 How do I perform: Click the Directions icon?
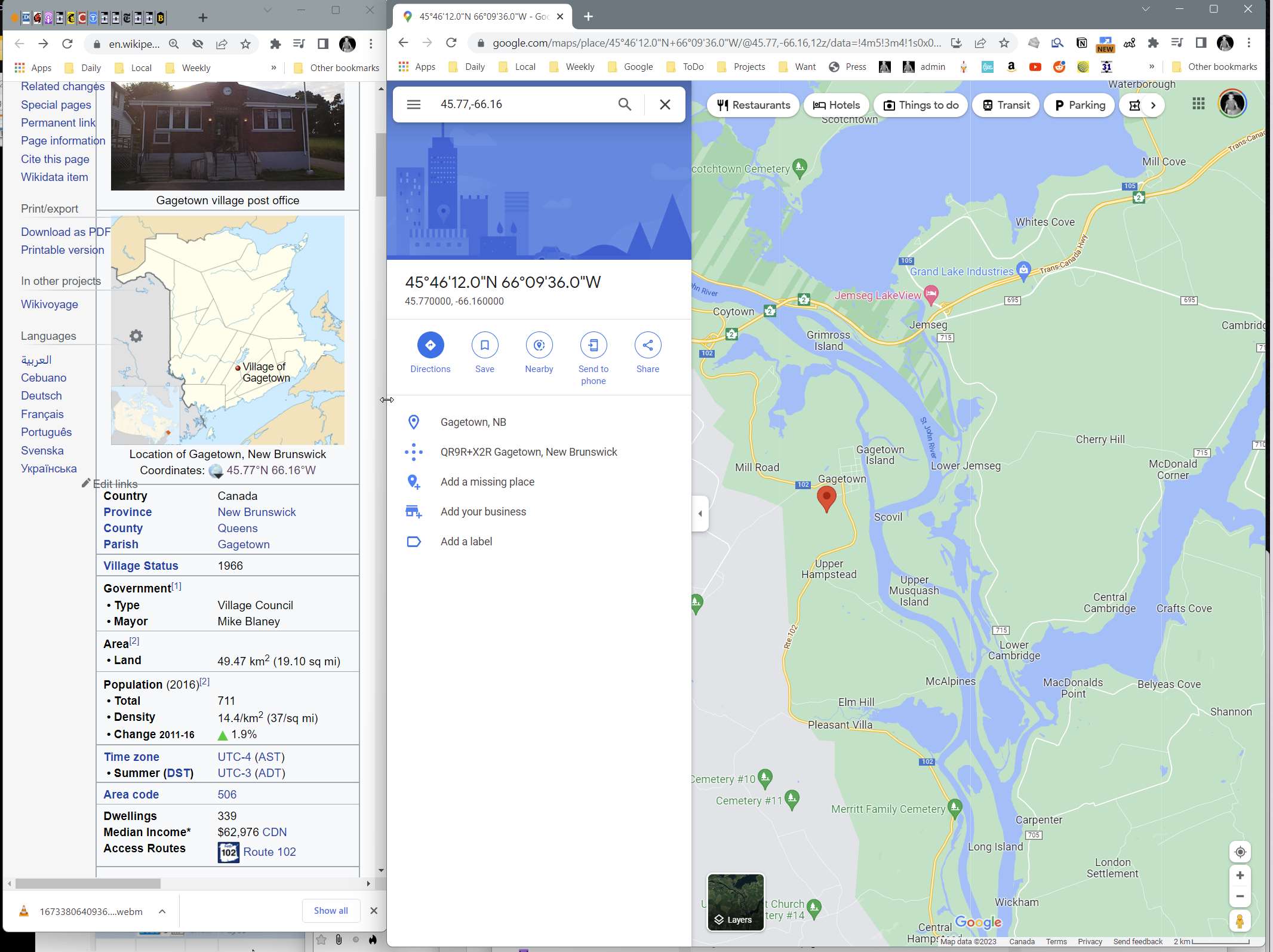tap(430, 345)
